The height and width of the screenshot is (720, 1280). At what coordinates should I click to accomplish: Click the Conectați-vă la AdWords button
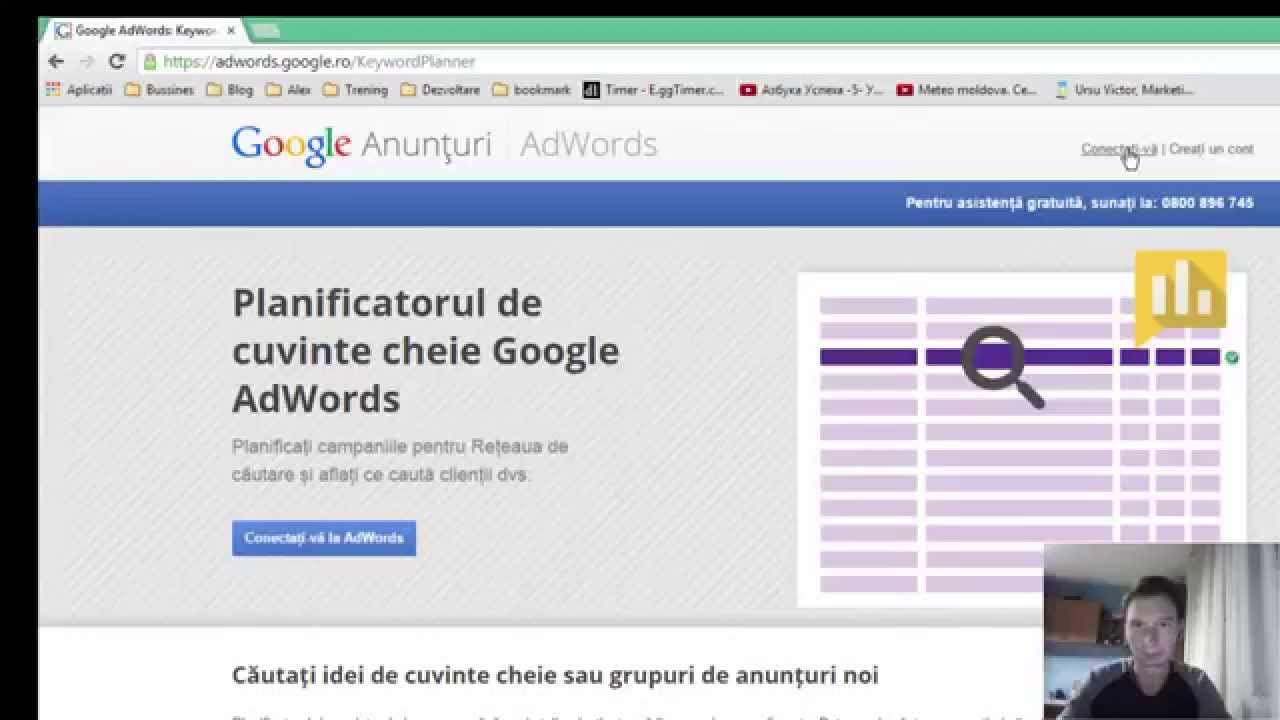(x=324, y=538)
